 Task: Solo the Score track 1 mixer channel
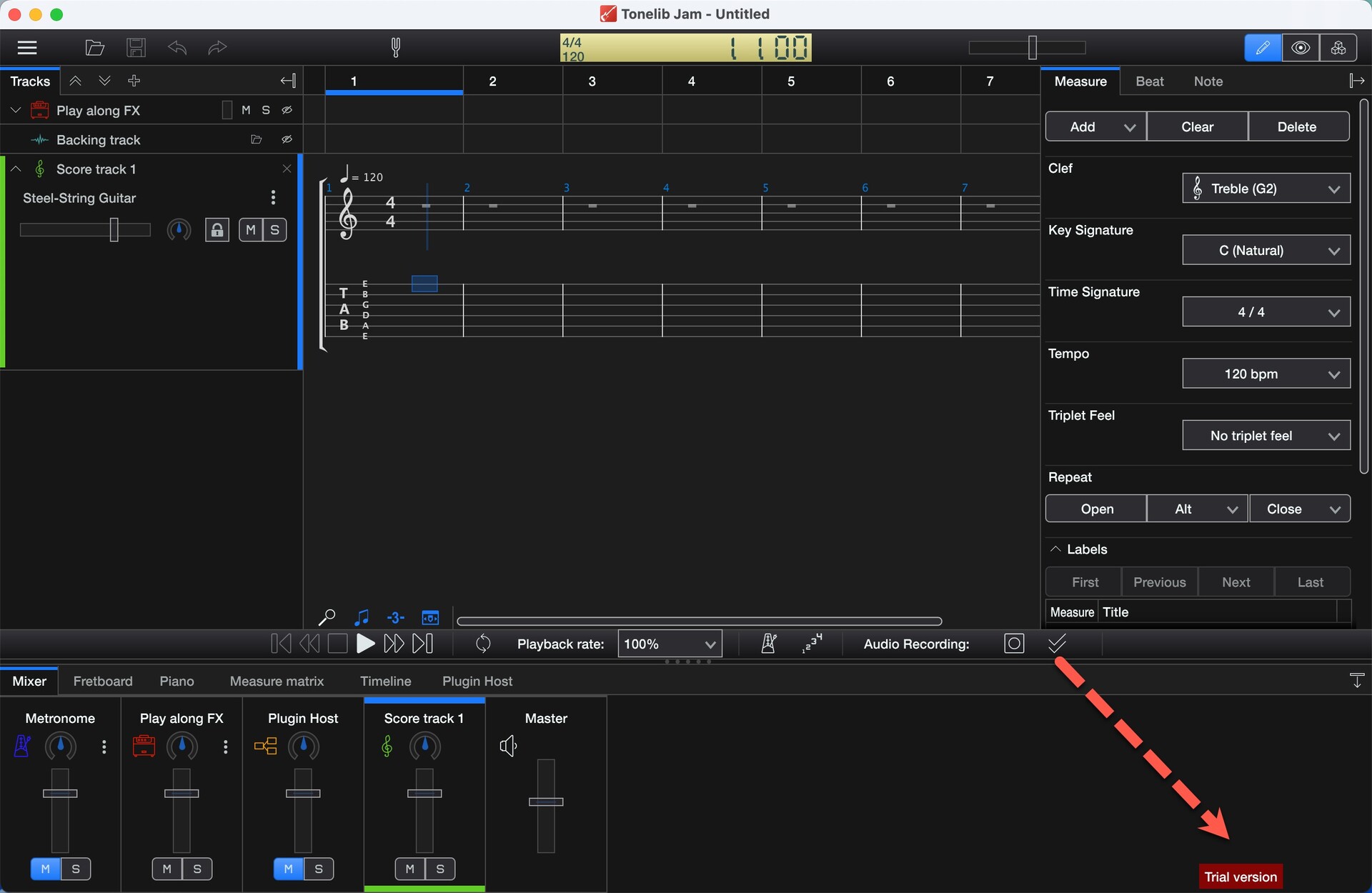[440, 869]
